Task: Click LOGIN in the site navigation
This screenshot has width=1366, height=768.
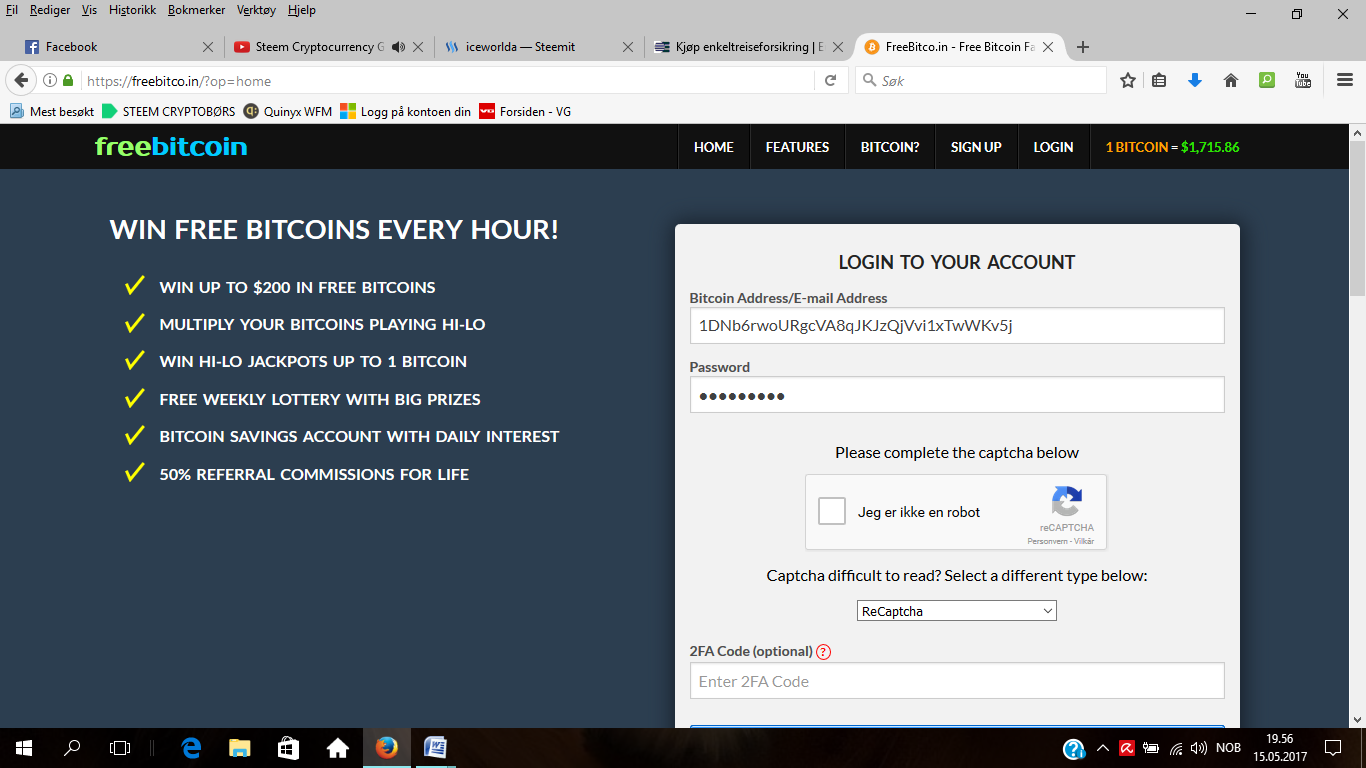Action: pyautogui.click(x=1053, y=147)
